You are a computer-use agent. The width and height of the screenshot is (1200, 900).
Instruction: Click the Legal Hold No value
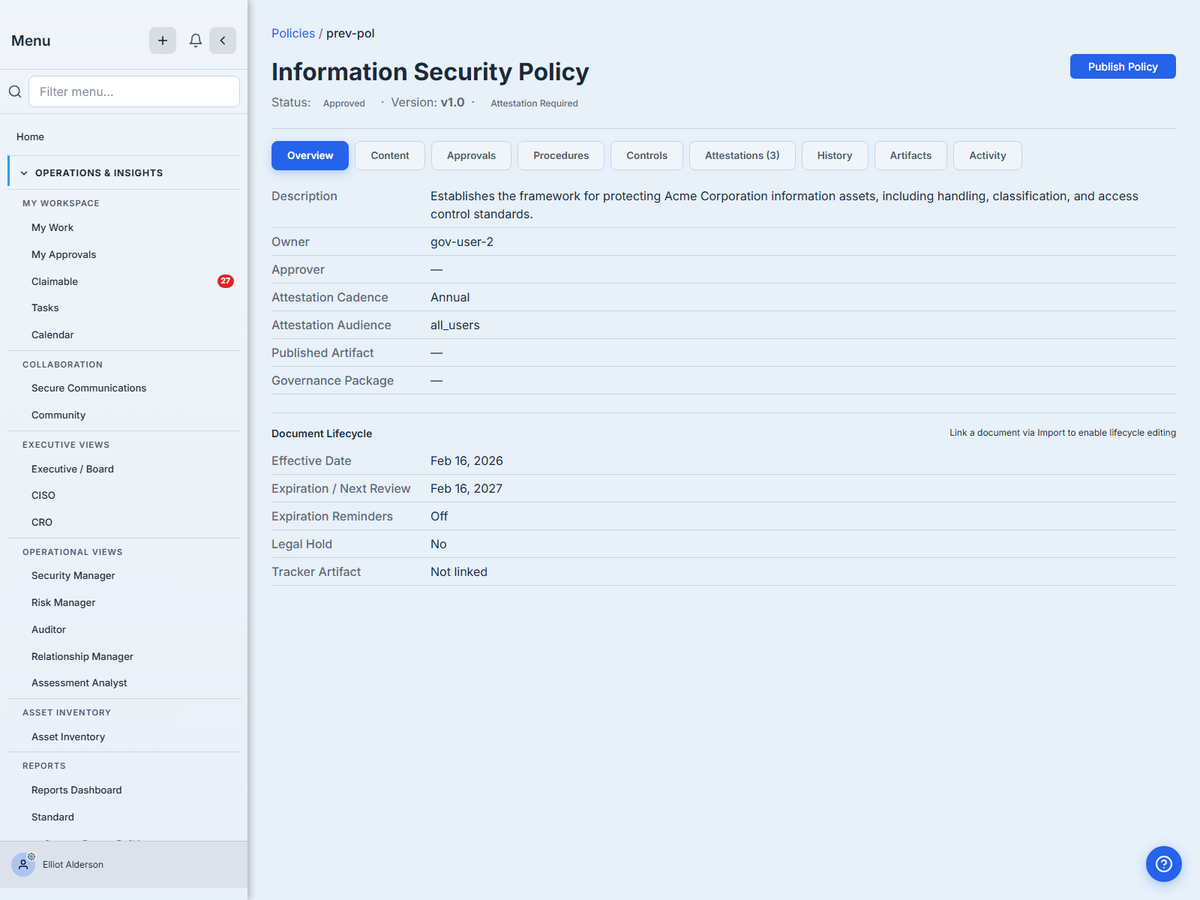tap(439, 544)
